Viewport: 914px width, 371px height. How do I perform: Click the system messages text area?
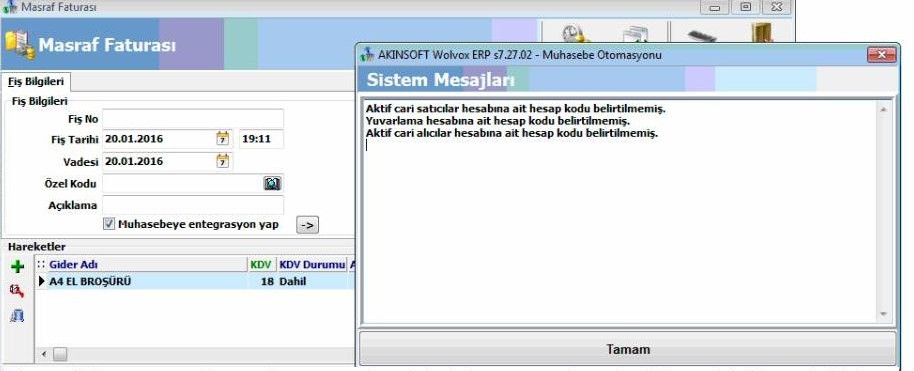coord(620,211)
